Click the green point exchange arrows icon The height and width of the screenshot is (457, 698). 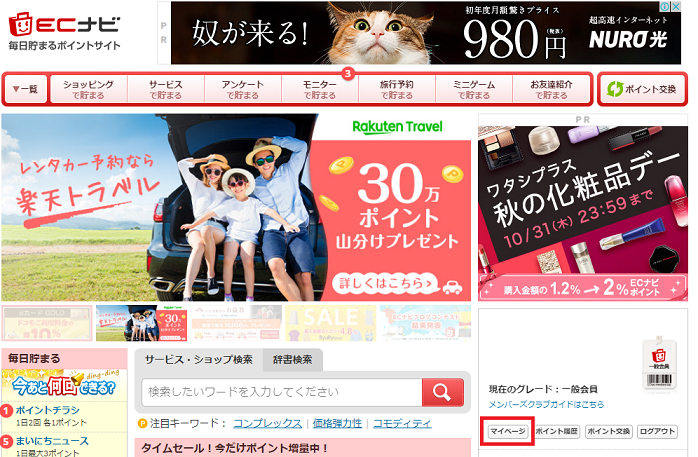pyautogui.click(x=614, y=89)
